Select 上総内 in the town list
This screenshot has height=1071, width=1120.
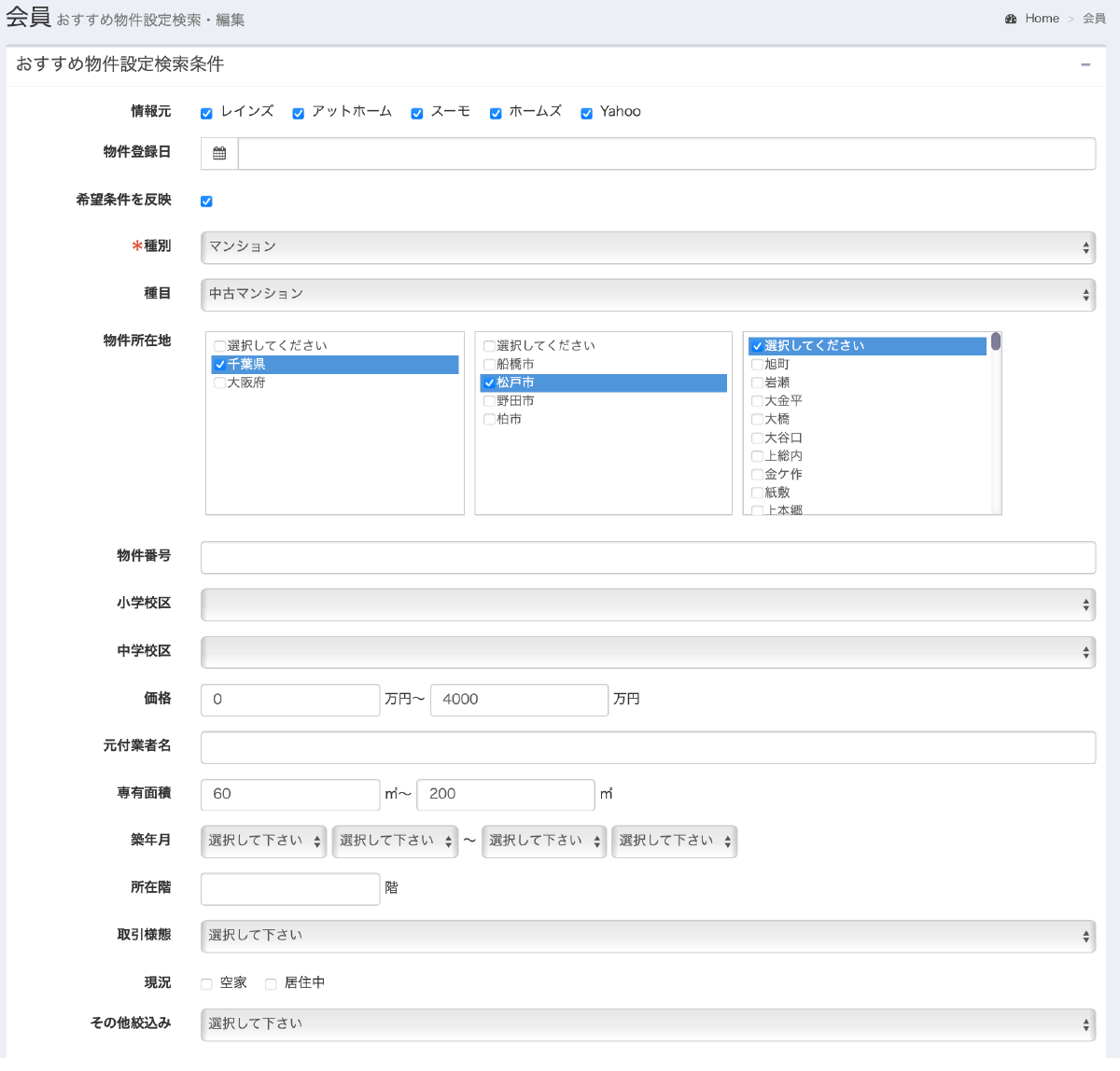coord(867,456)
